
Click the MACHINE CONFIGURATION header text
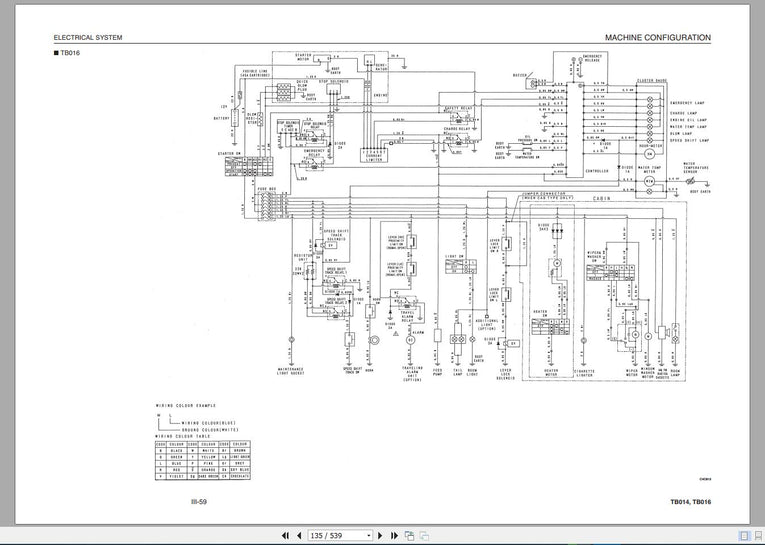658,38
